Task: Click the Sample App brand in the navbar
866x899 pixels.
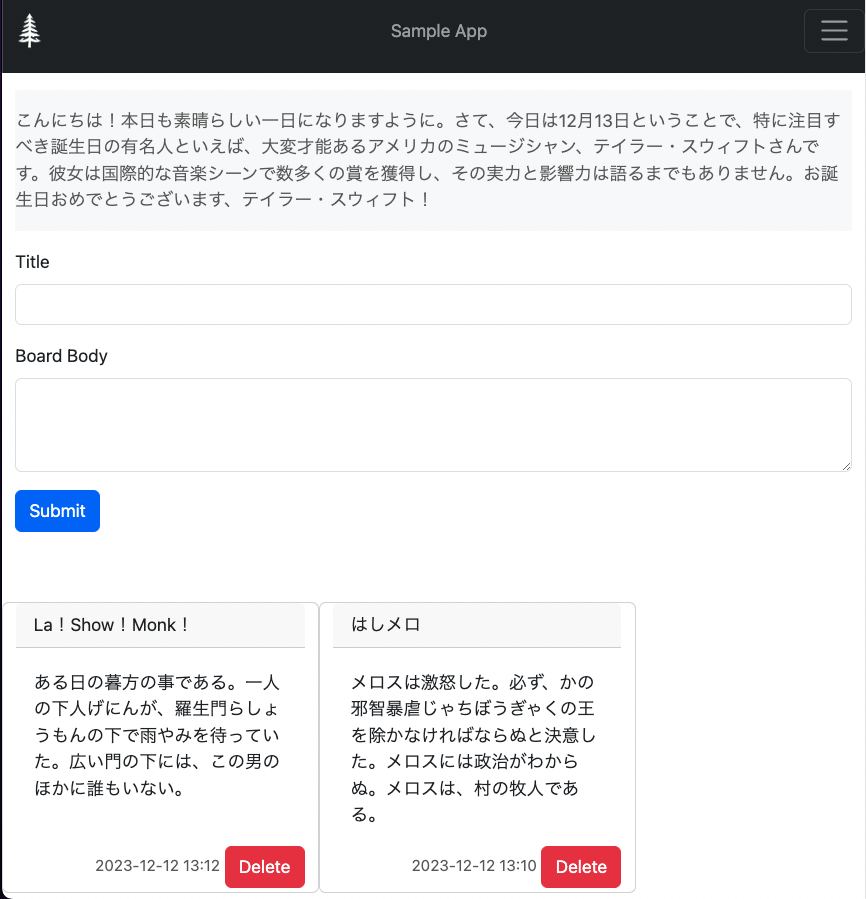Action: 439,31
